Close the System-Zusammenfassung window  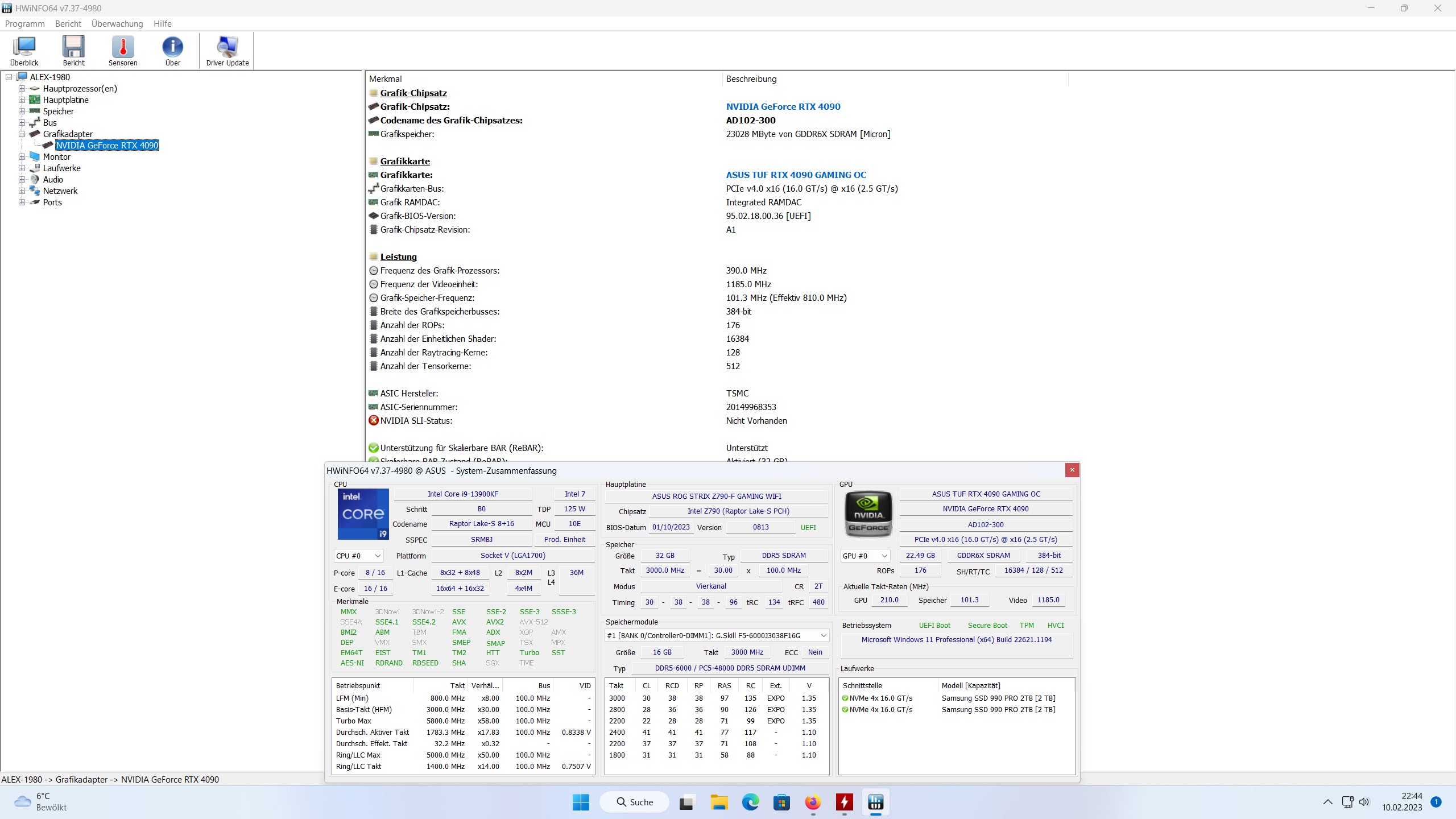pos(1072,470)
